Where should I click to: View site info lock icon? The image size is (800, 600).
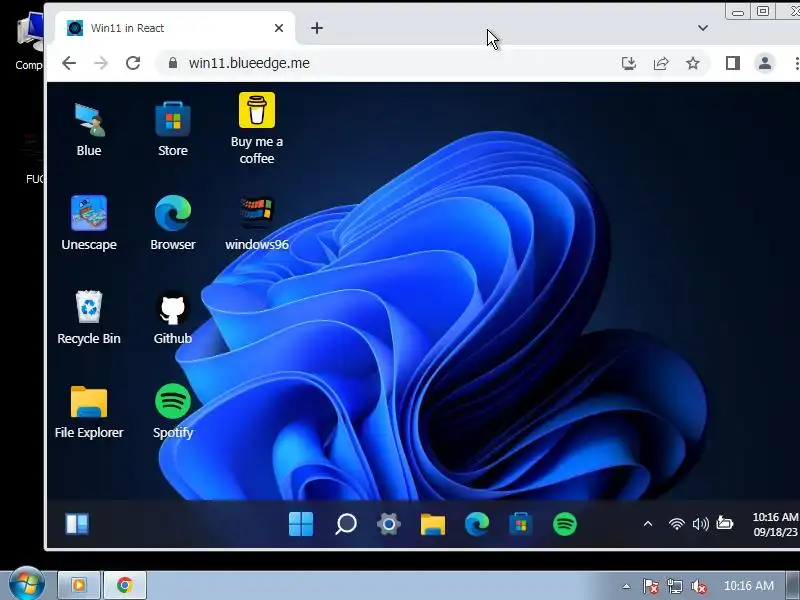[x=173, y=63]
